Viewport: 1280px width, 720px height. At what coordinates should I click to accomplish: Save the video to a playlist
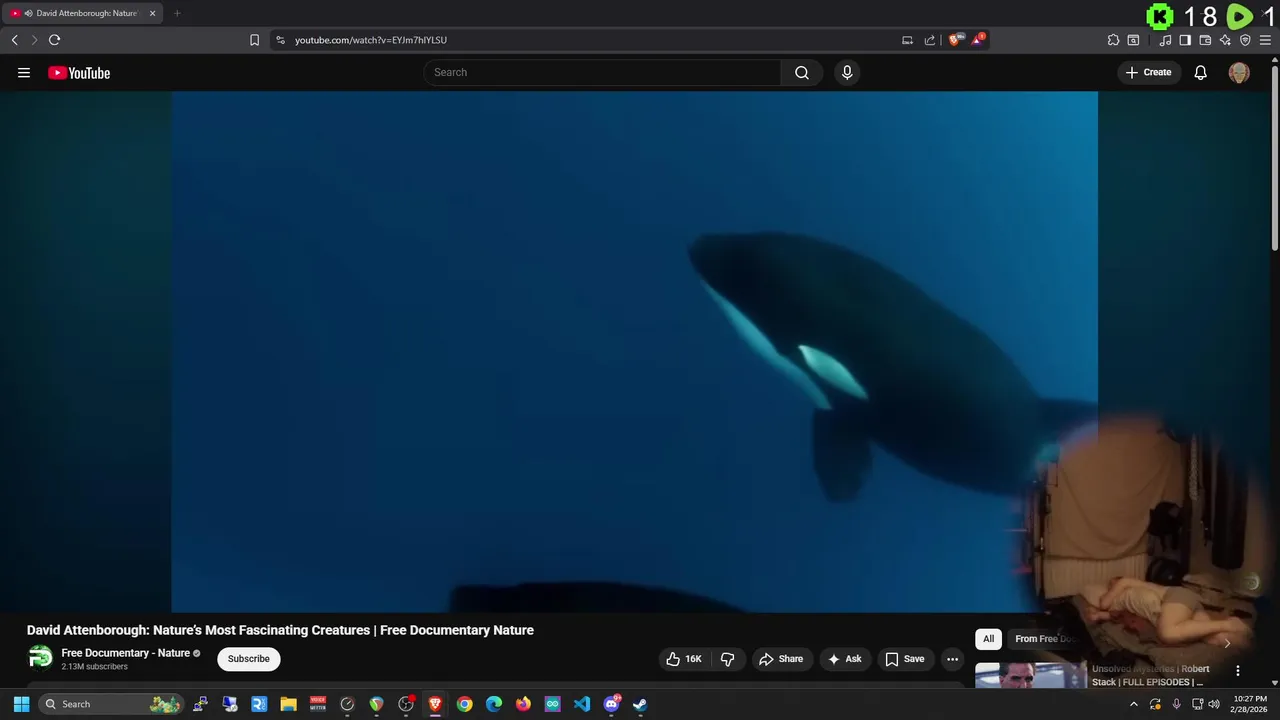905,659
